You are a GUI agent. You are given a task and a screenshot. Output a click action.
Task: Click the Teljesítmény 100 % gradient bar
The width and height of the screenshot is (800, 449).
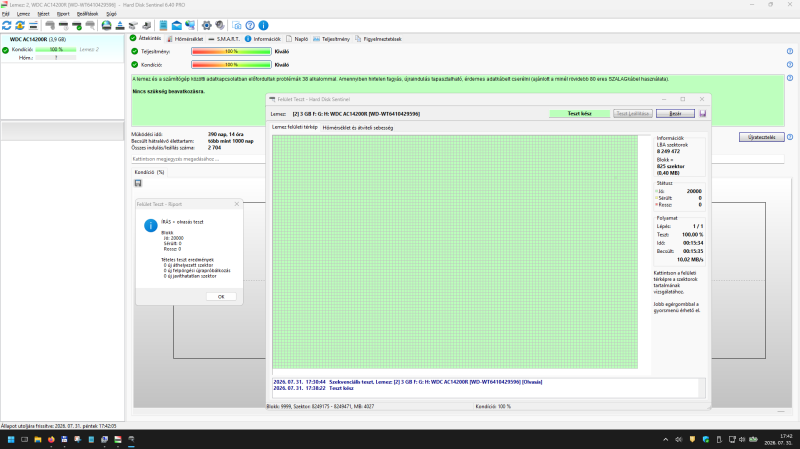click(x=231, y=52)
